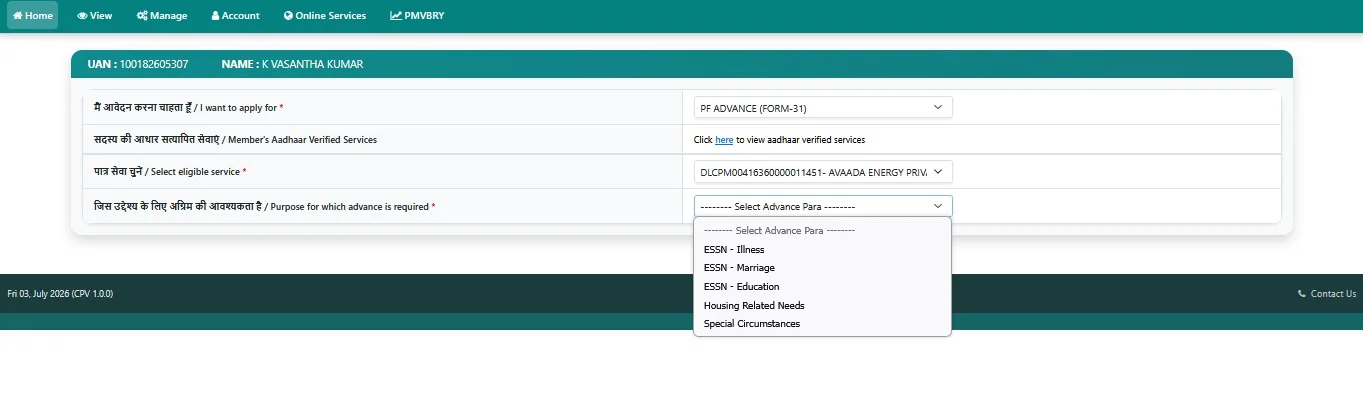
Task: Open Contact Us in the footer
Action: pos(1327,294)
